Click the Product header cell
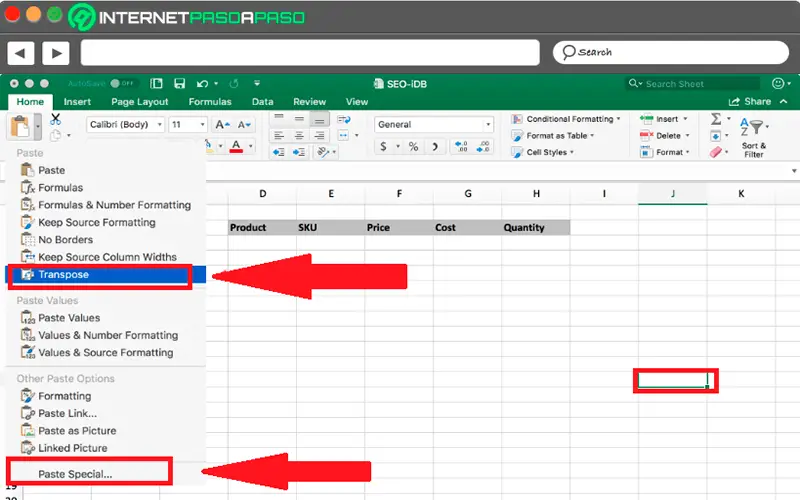 [262, 228]
